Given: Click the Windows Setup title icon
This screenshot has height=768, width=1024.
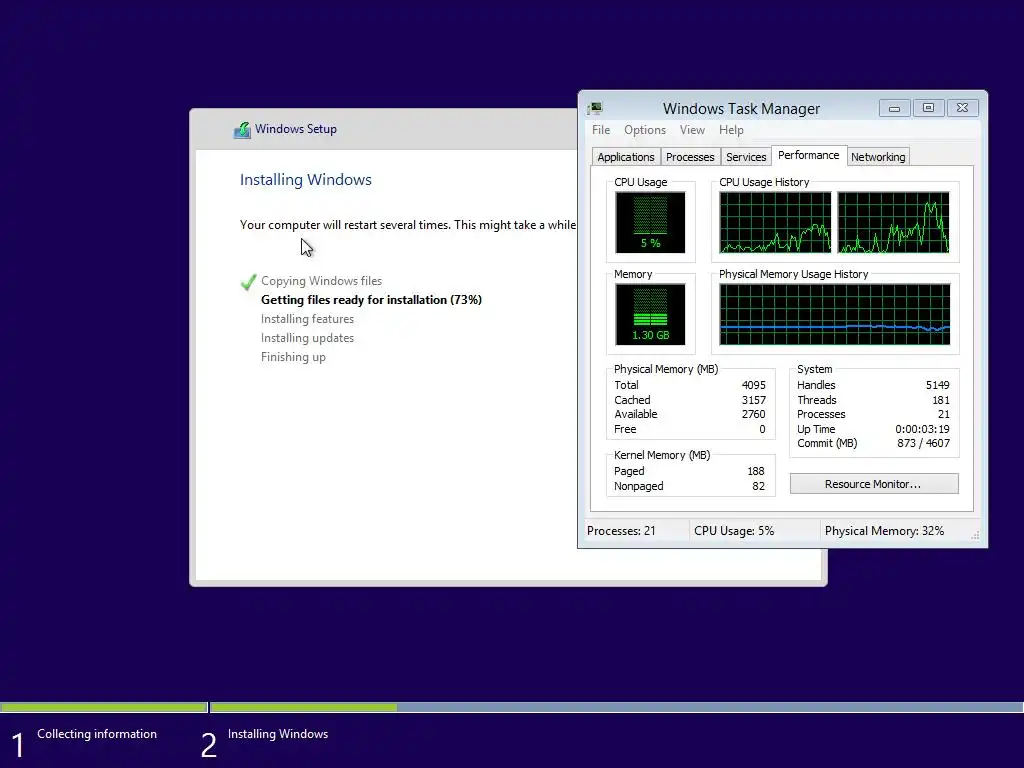Looking at the screenshot, I should 242,130.
